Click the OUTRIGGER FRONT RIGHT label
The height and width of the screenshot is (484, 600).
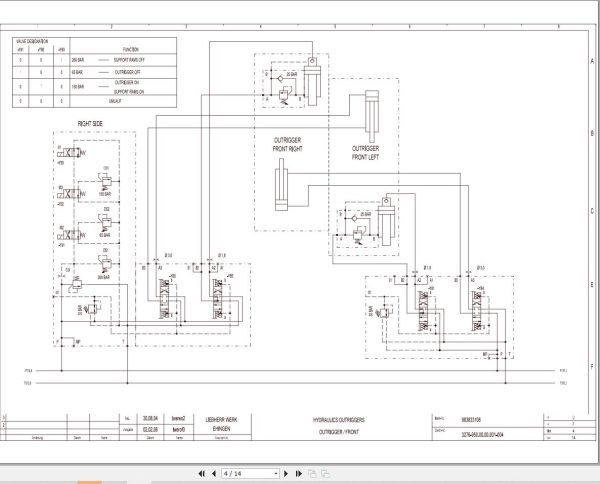pyautogui.click(x=287, y=144)
